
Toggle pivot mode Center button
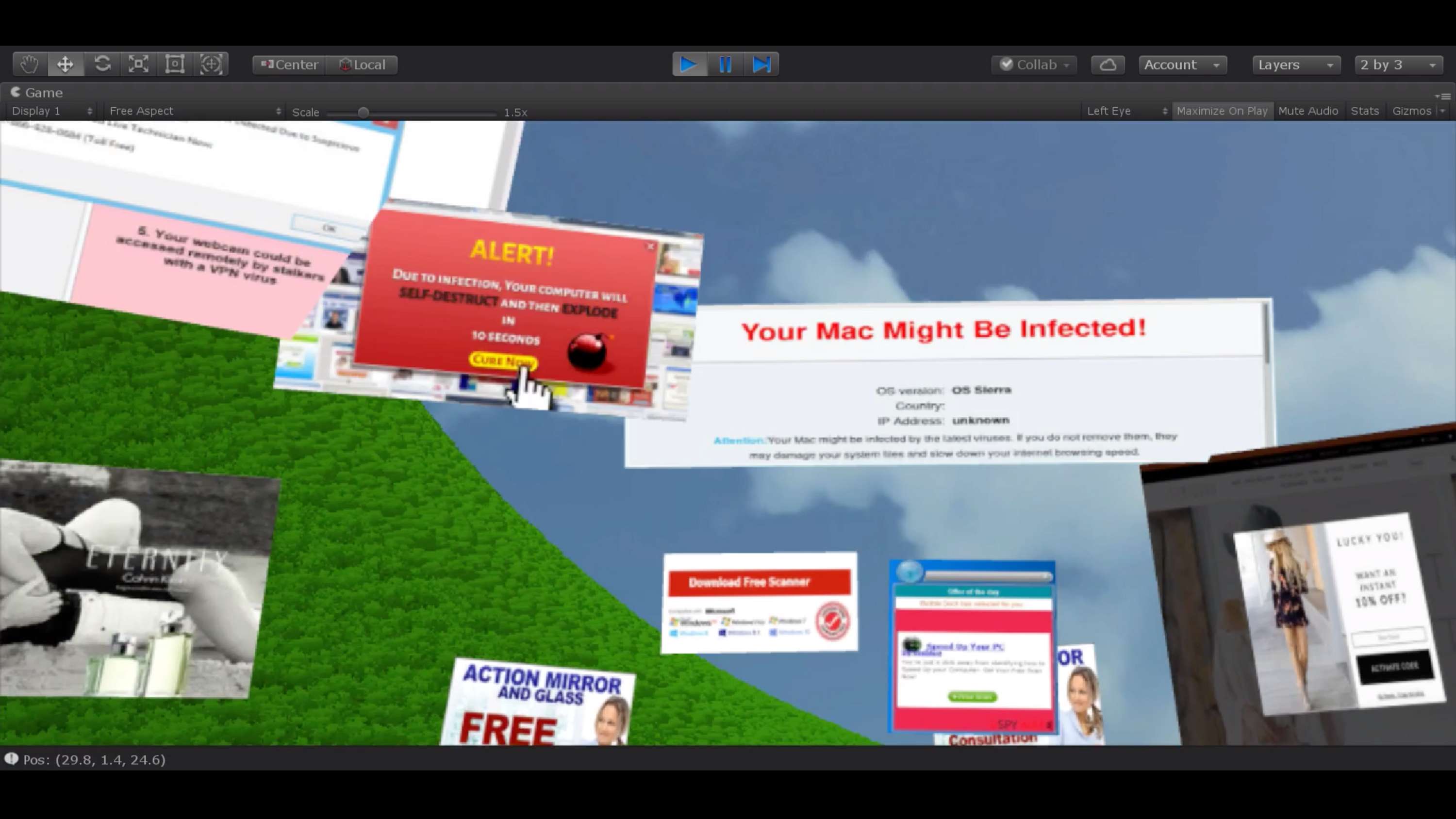[x=289, y=65]
